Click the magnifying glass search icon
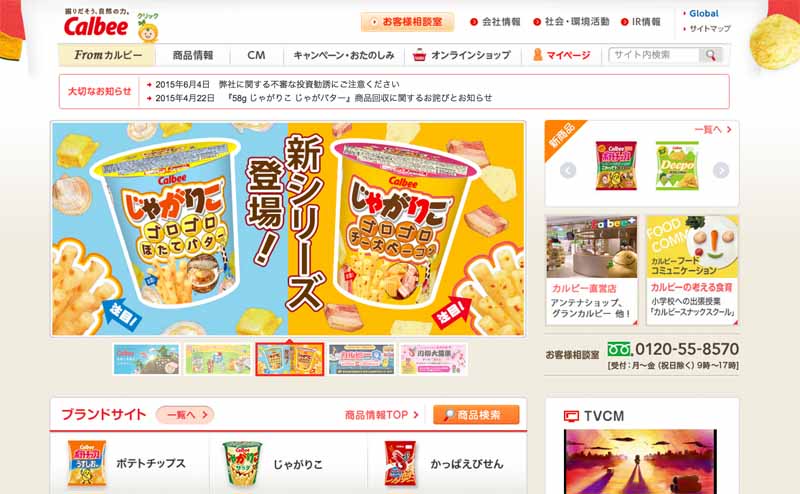This screenshot has height=494, width=800. click(x=710, y=55)
